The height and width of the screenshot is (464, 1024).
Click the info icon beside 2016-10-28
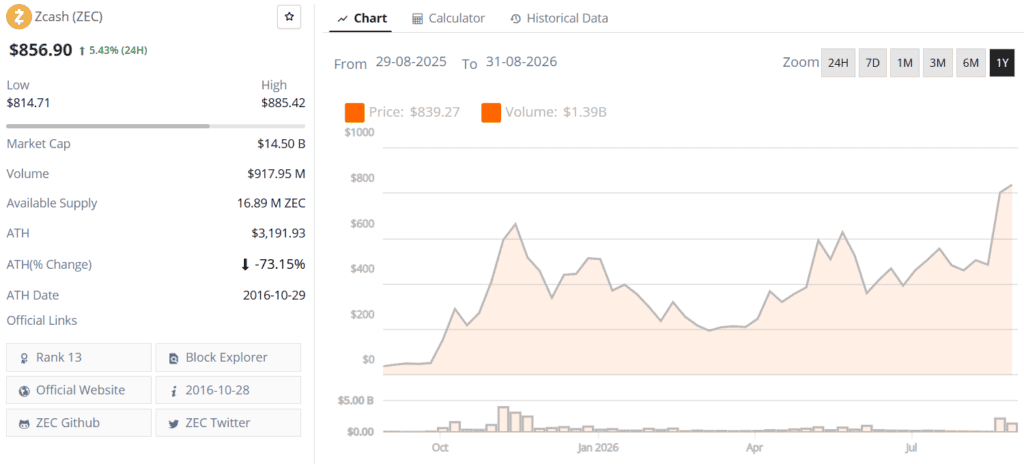coord(174,391)
